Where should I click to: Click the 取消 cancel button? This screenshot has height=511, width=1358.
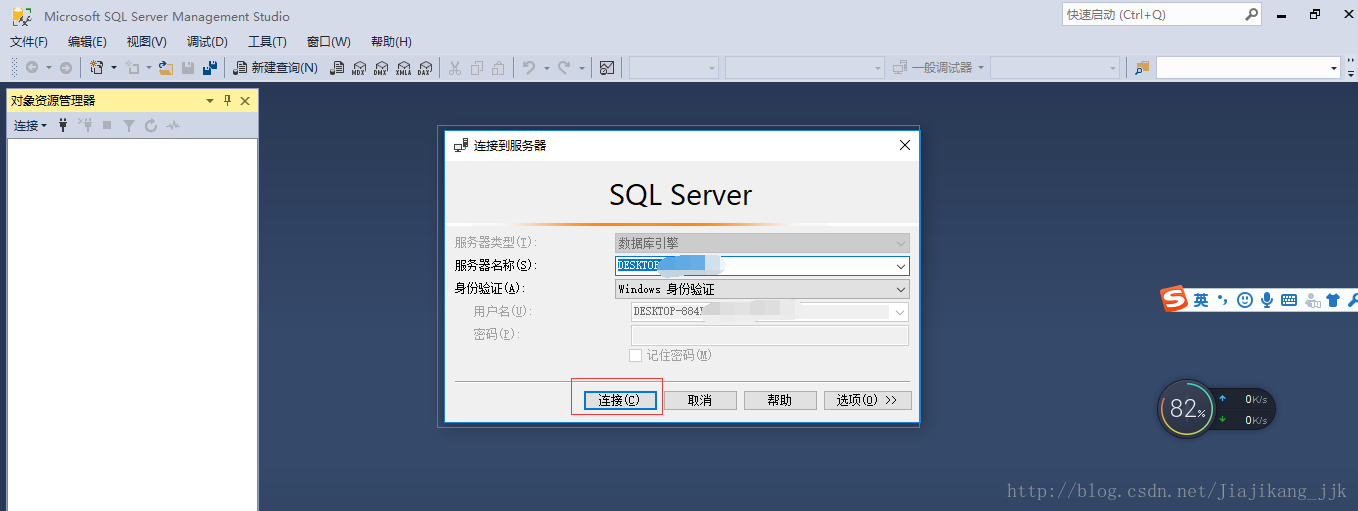point(700,400)
